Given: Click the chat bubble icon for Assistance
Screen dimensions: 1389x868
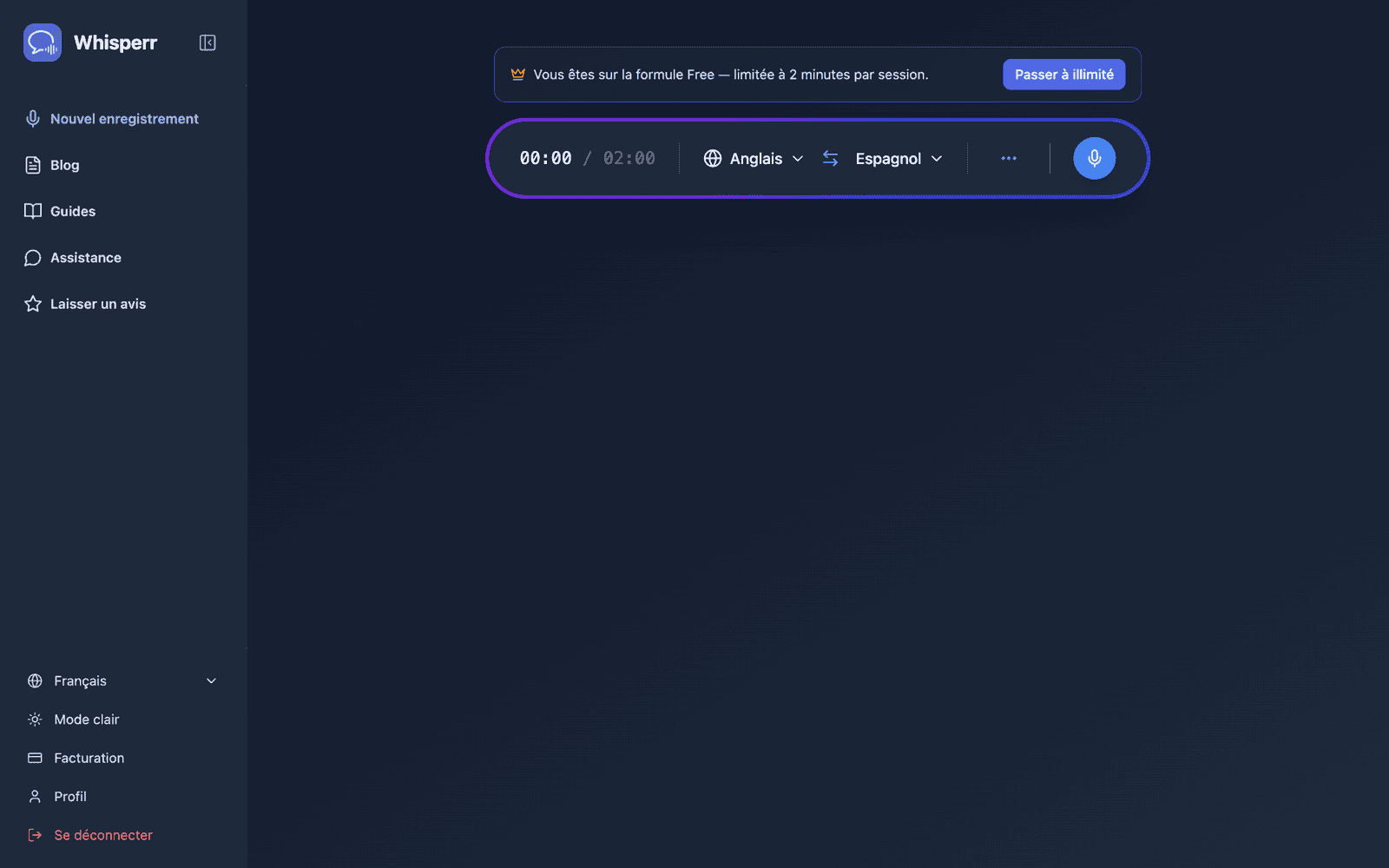Looking at the screenshot, I should point(33,258).
